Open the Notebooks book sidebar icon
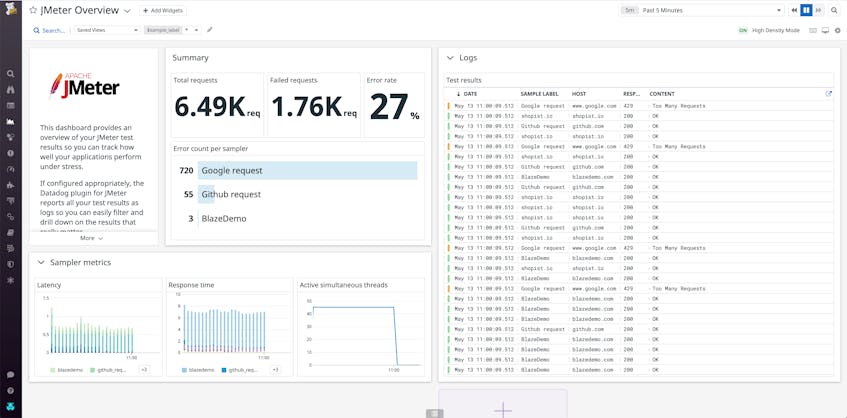Viewport: 847px width, 418px height. 11,233
